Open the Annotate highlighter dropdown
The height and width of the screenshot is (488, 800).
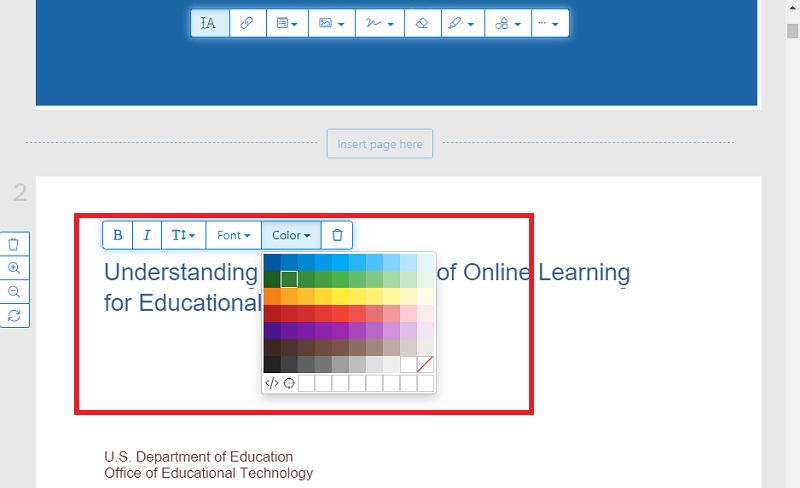463,23
